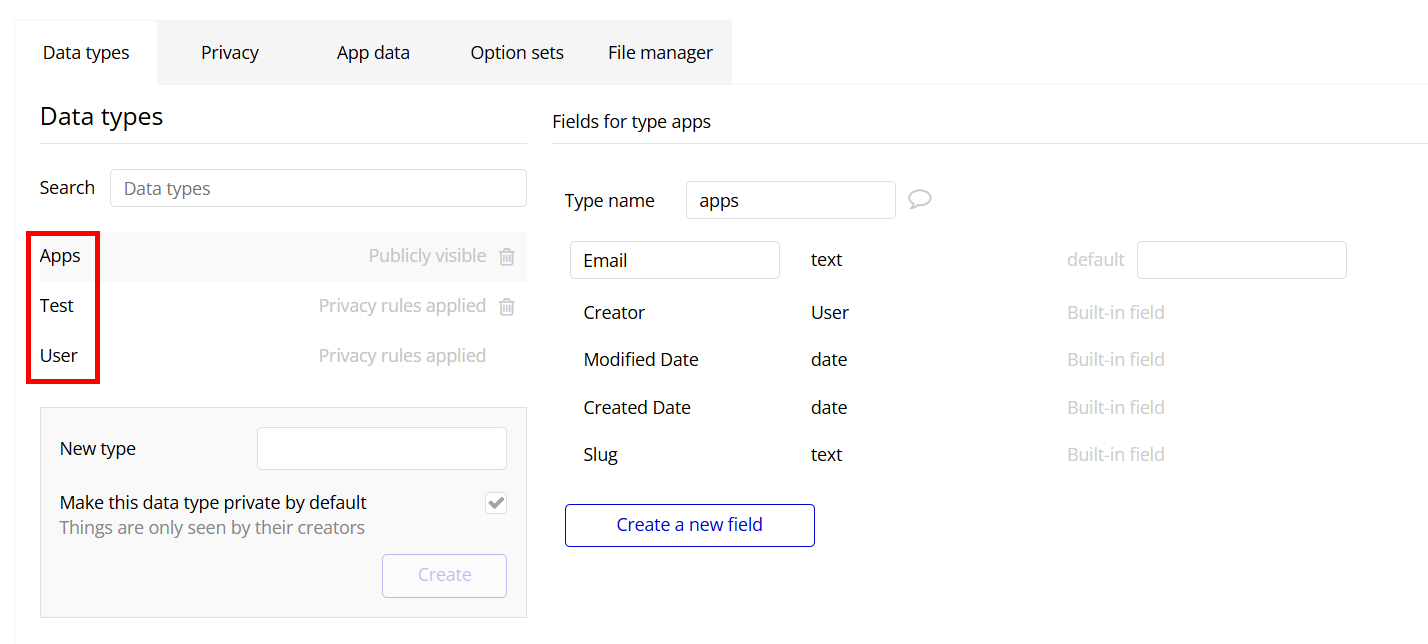
Task: Select the Data types tab
Action: click(86, 53)
